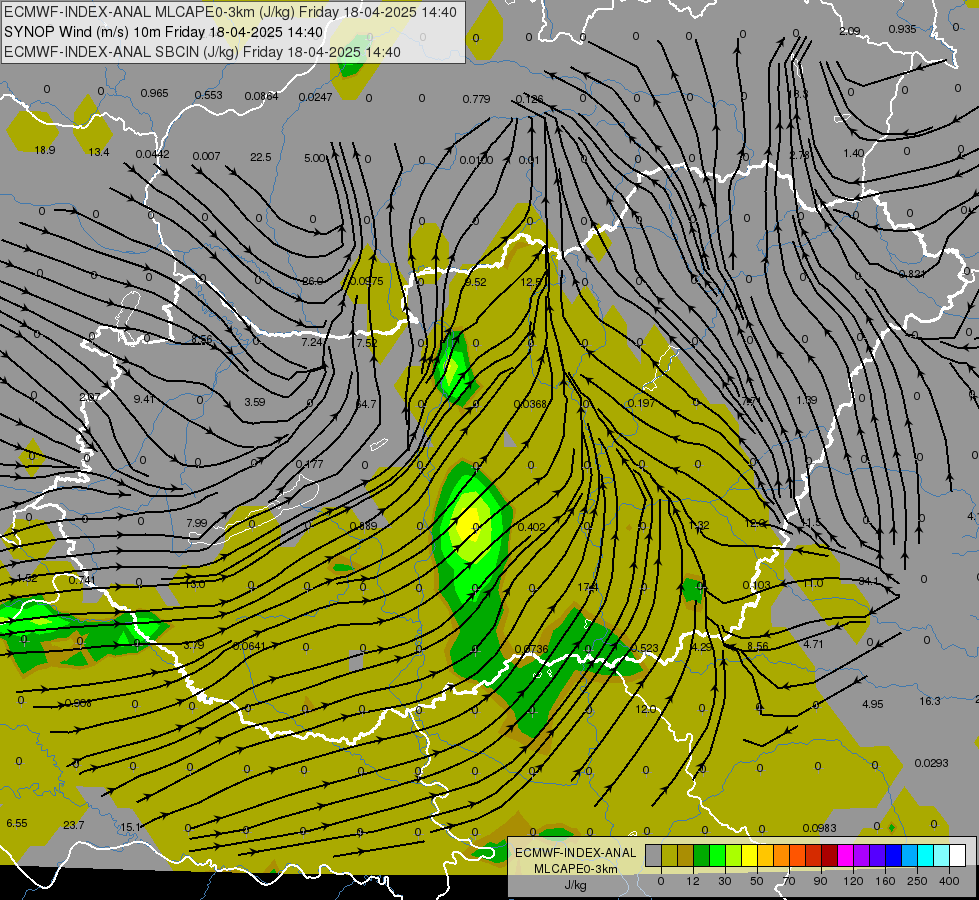Click the map value 0.935
This screenshot has height=900, width=979.
coord(902,29)
